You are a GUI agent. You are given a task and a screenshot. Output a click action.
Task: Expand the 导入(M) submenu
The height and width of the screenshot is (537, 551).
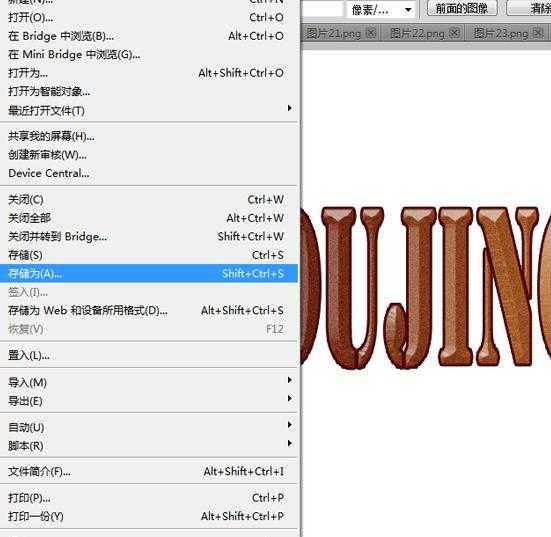coord(149,382)
